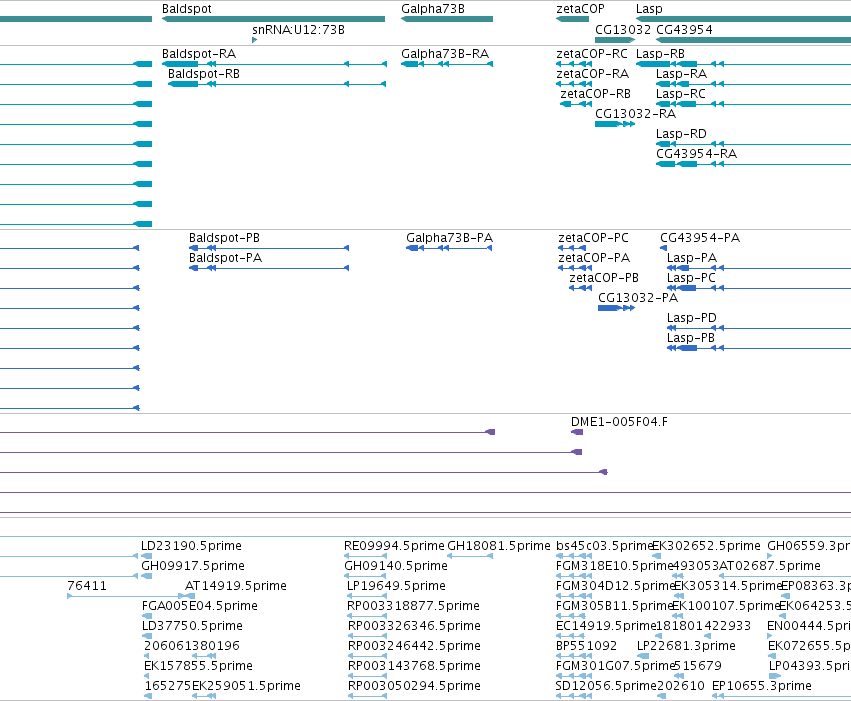This screenshot has width=851, height=701.
Task: Click the RP003318877.5prime EST label
Action: coord(414,606)
